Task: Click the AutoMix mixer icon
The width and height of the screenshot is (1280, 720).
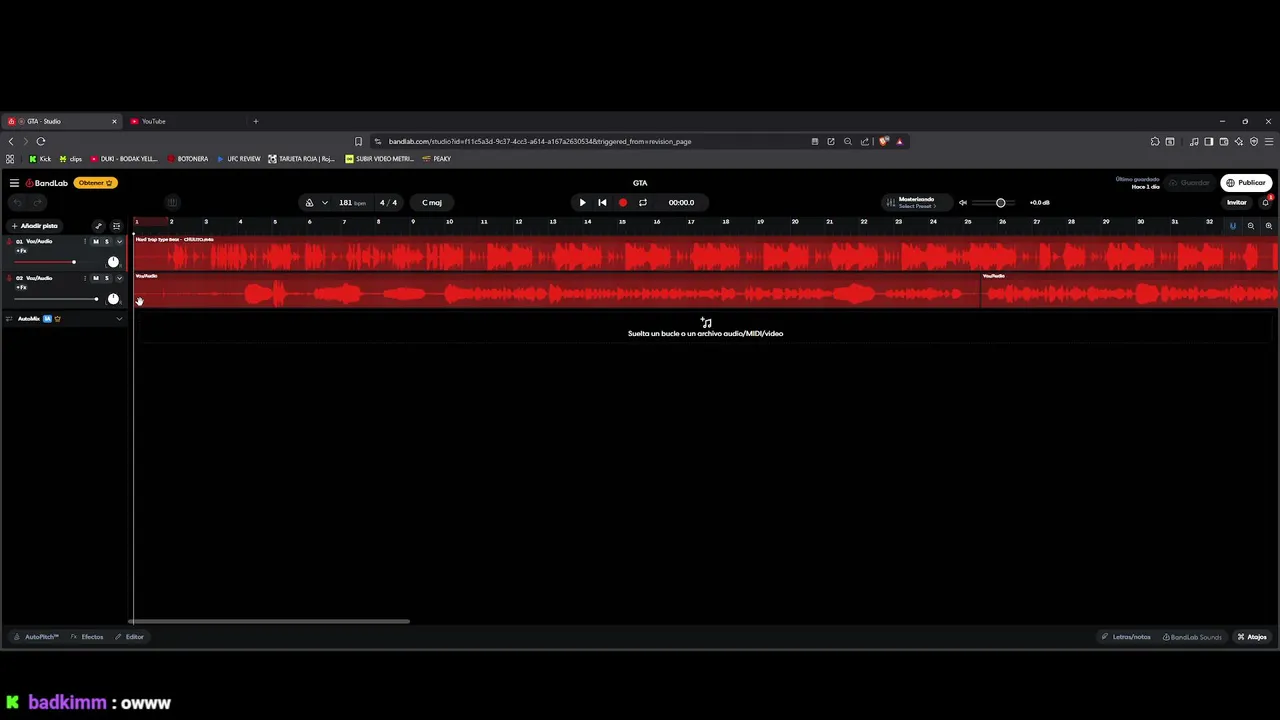Action: point(9,319)
